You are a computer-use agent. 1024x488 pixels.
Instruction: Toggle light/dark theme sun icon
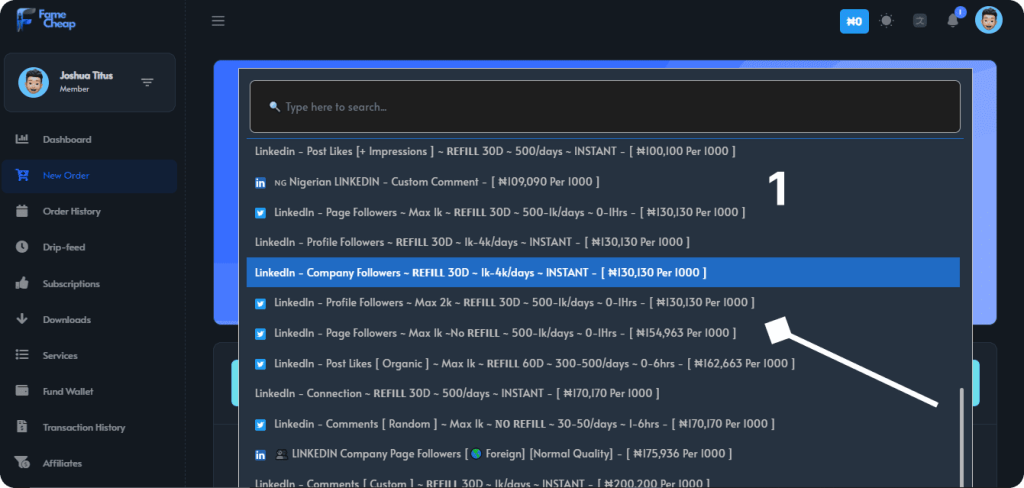(x=886, y=21)
